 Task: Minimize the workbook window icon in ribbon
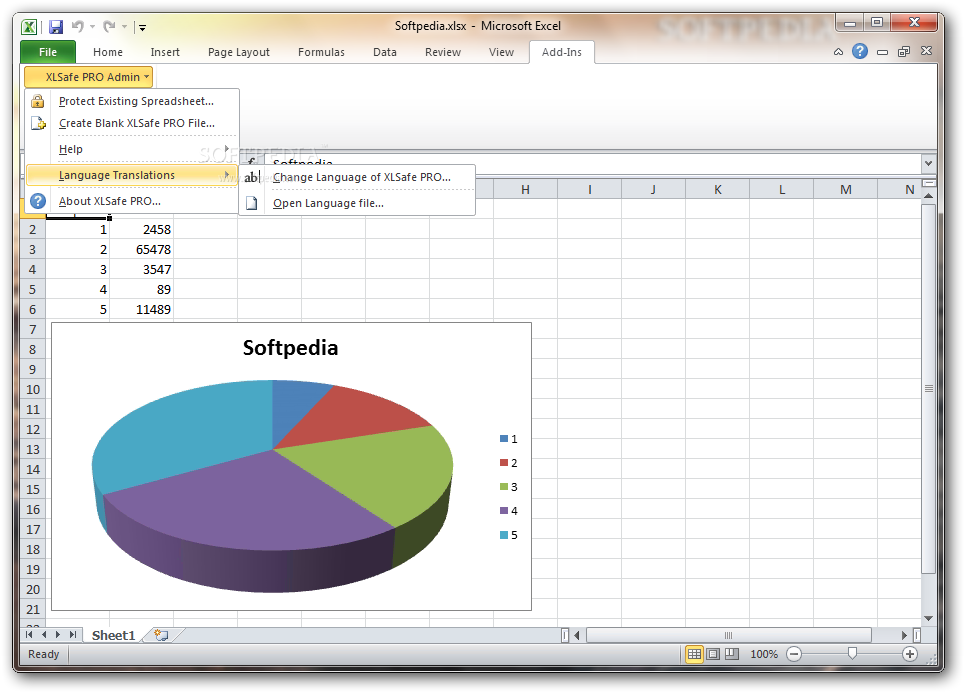click(882, 52)
